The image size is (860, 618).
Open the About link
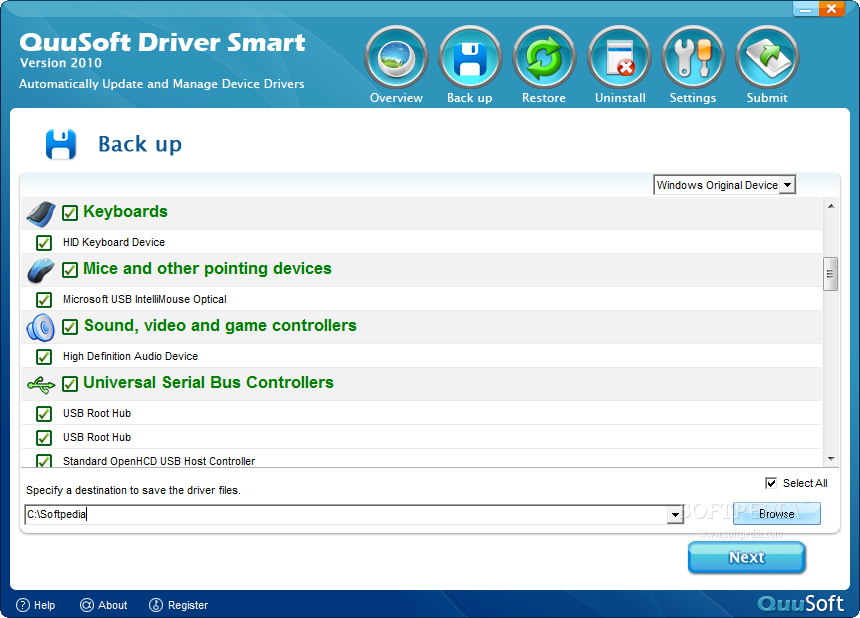pos(112,605)
